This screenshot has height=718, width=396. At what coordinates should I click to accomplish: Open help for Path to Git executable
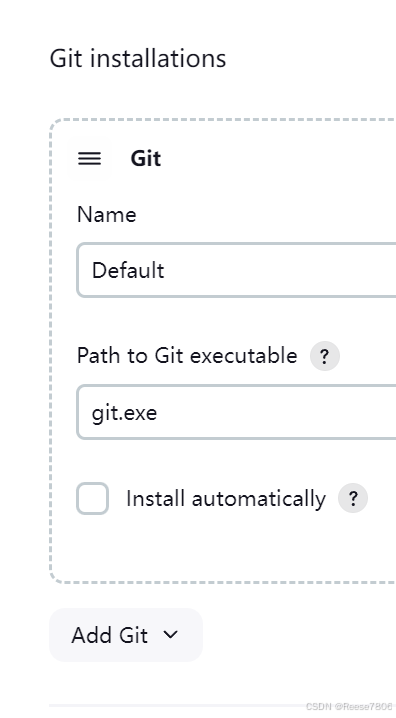tap(325, 356)
